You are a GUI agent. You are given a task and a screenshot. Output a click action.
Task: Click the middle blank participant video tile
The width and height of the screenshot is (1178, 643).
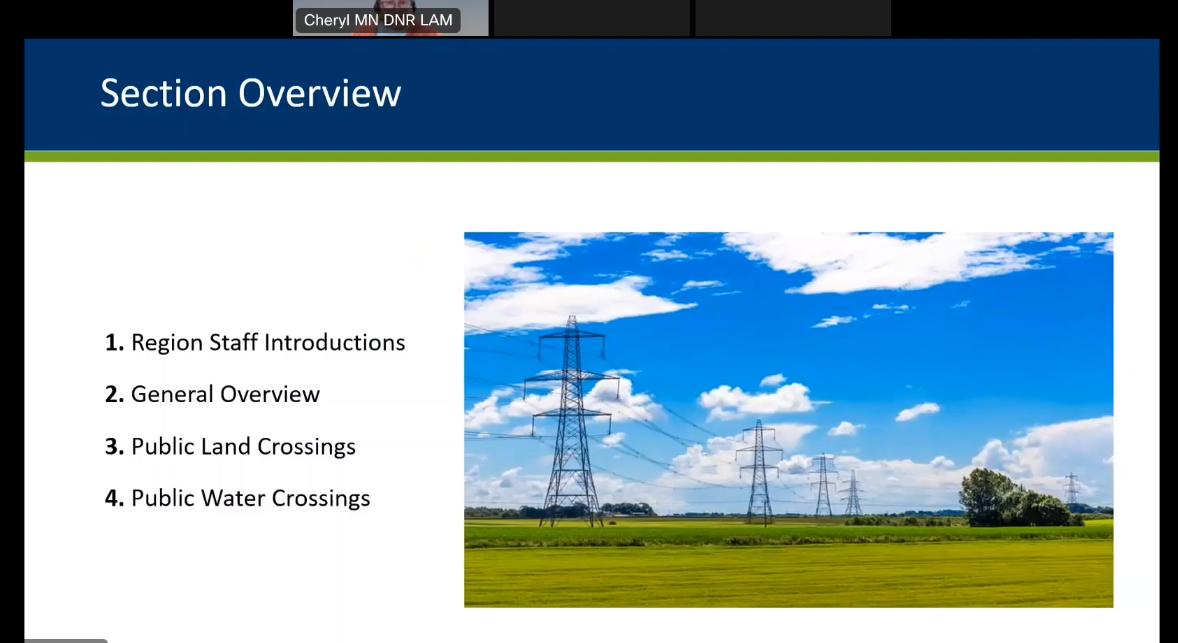591,18
